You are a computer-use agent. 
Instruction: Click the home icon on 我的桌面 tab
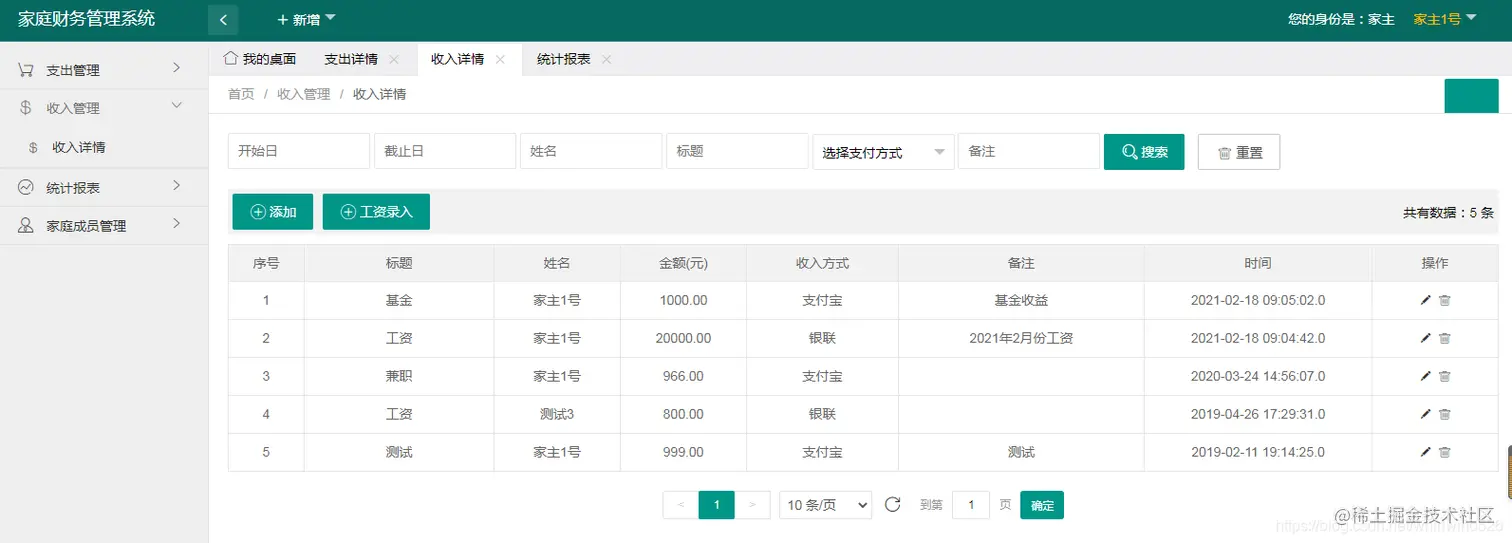pos(230,58)
